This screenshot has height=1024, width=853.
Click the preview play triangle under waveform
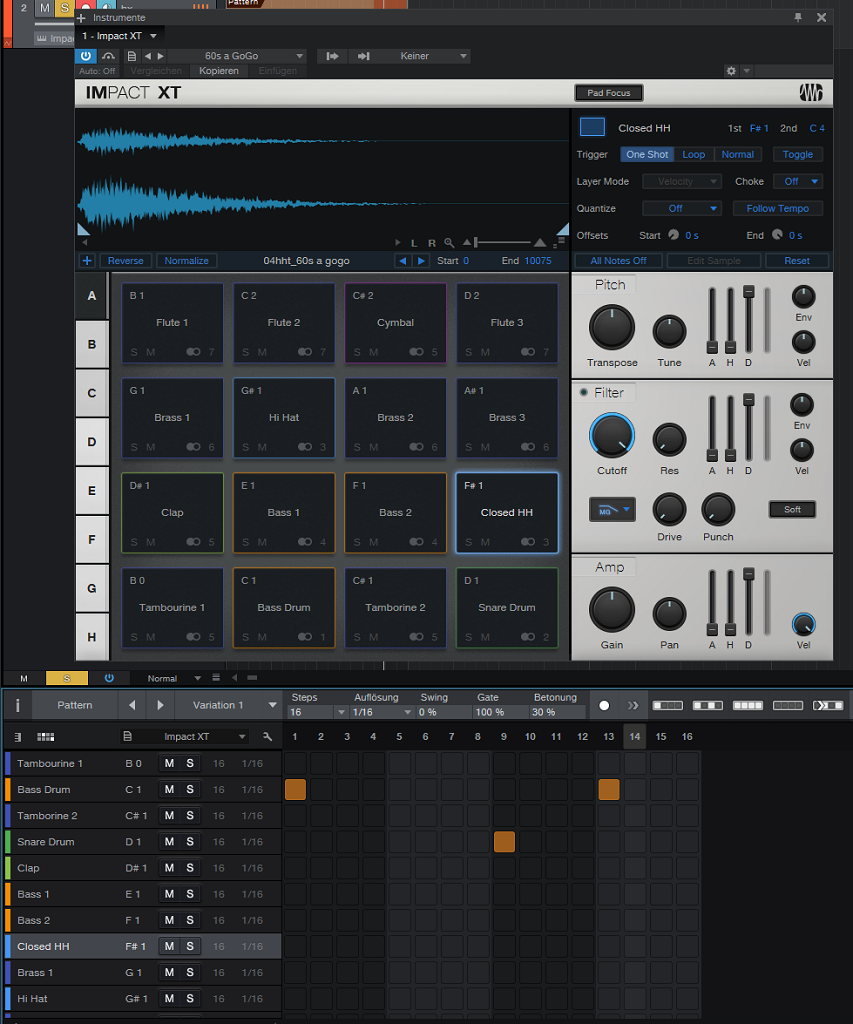click(x=398, y=242)
